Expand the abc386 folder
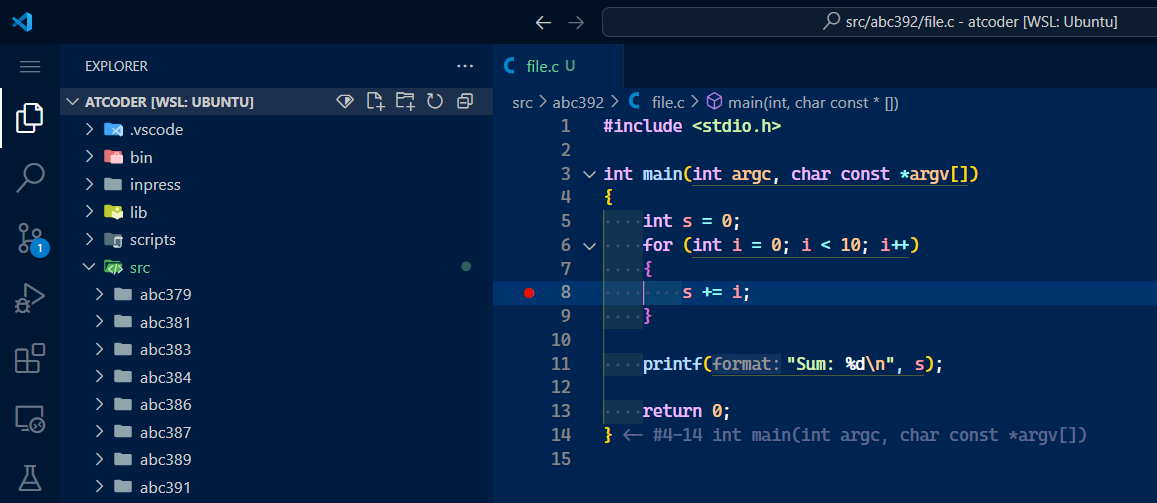 click(100, 405)
